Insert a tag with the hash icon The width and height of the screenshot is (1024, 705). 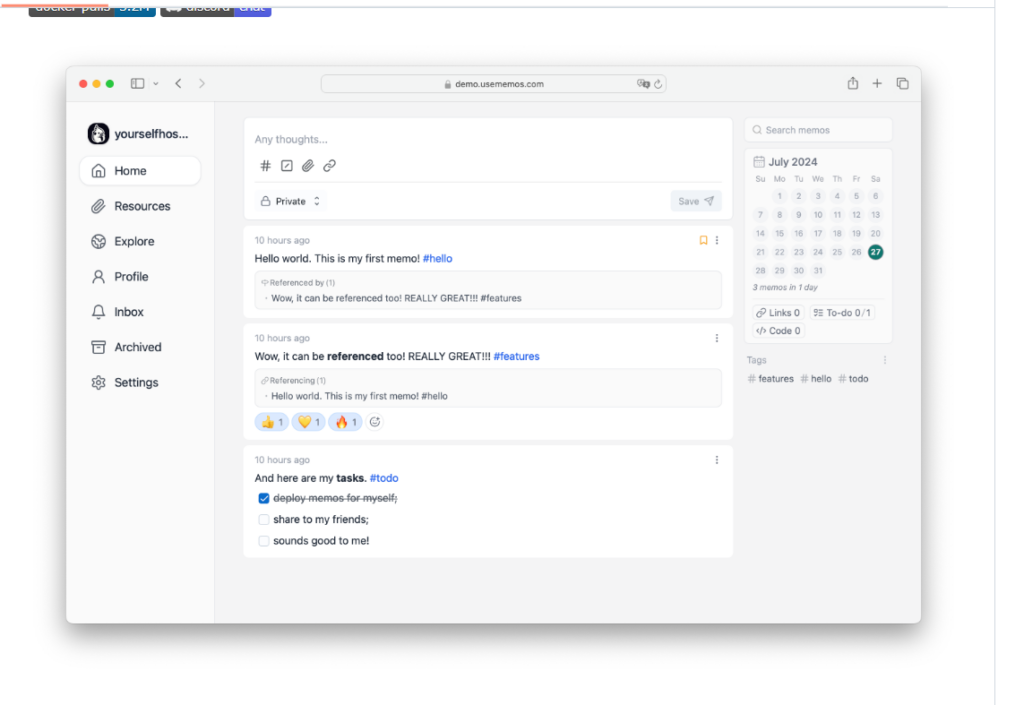[x=265, y=166]
